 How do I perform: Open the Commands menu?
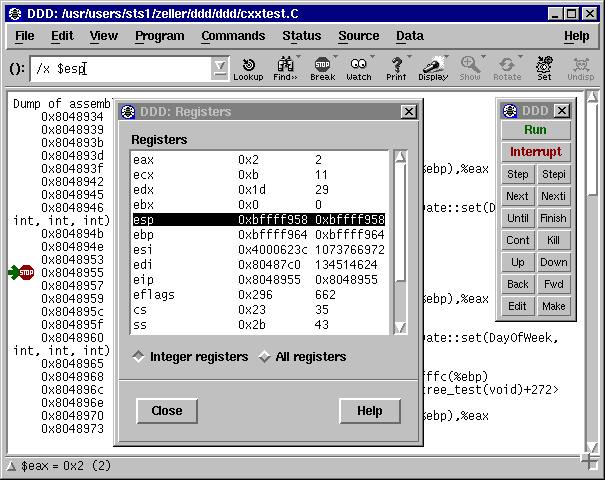(233, 36)
